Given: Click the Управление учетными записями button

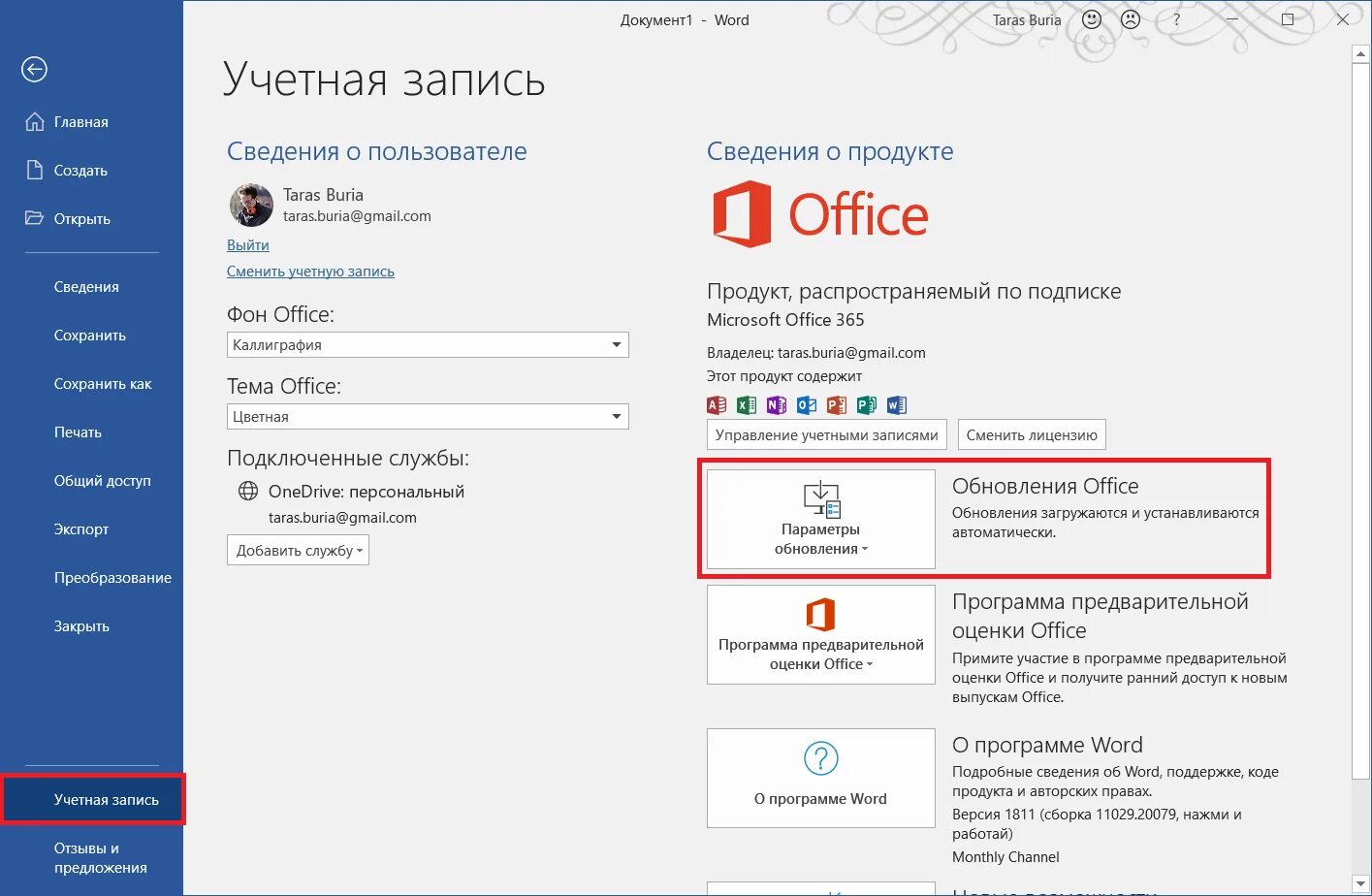Looking at the screenshot, I should coord(827,435).
